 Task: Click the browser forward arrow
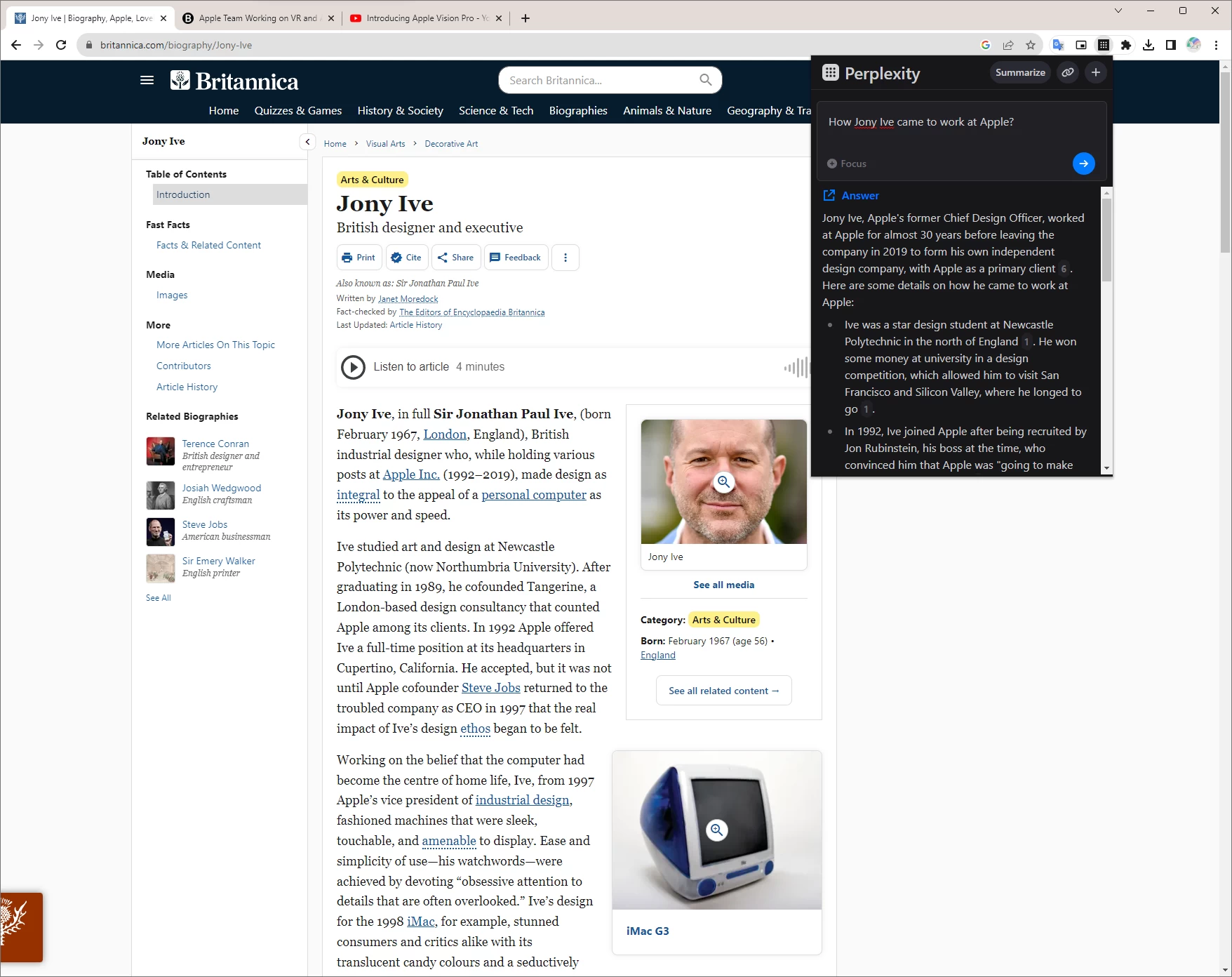39,45
